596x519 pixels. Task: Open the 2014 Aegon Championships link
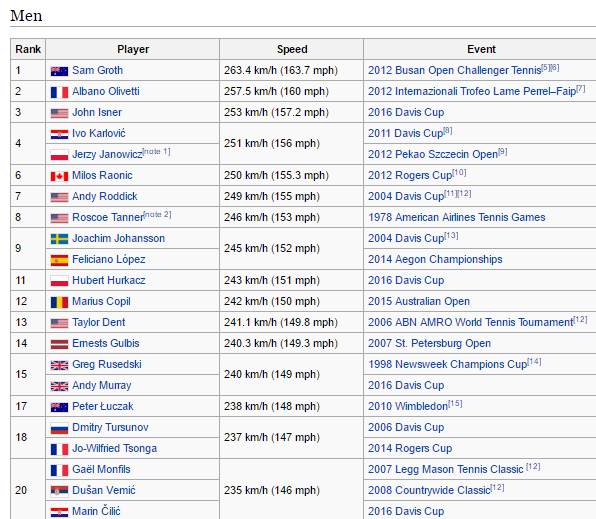pos(435,259)
